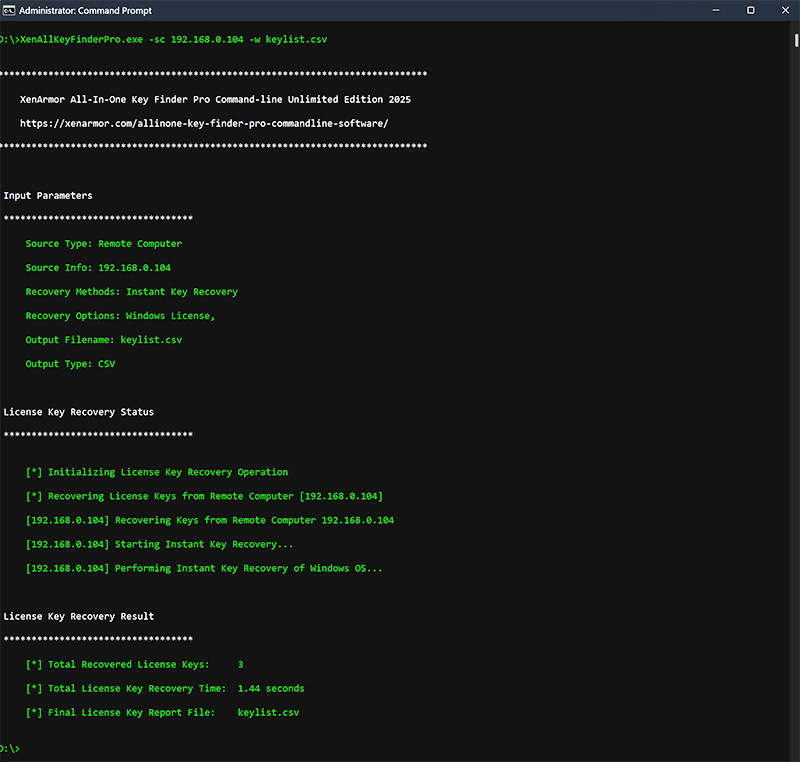Maximize the Command Prompt window
The image size is (800, 762).
click(750, 10)
